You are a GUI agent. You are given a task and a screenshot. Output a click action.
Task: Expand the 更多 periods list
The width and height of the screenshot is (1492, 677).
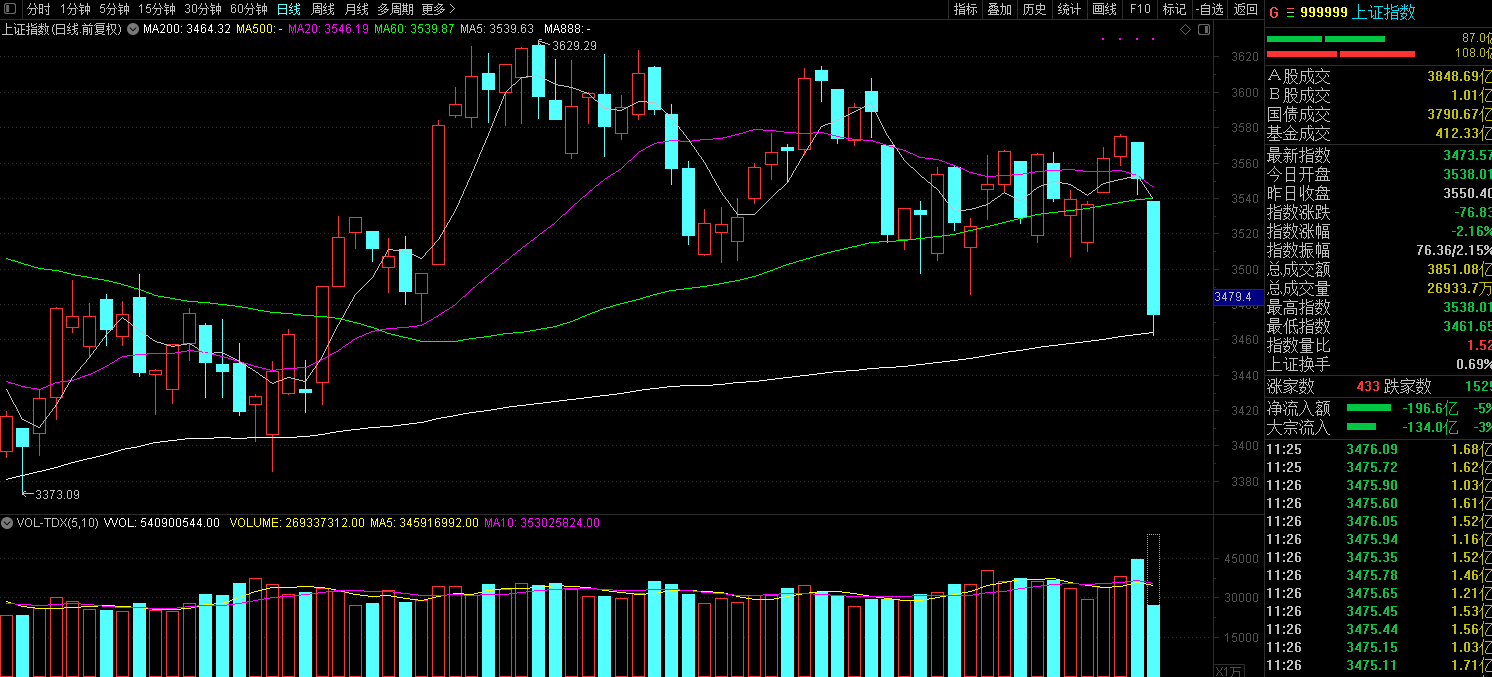(438, 9)
